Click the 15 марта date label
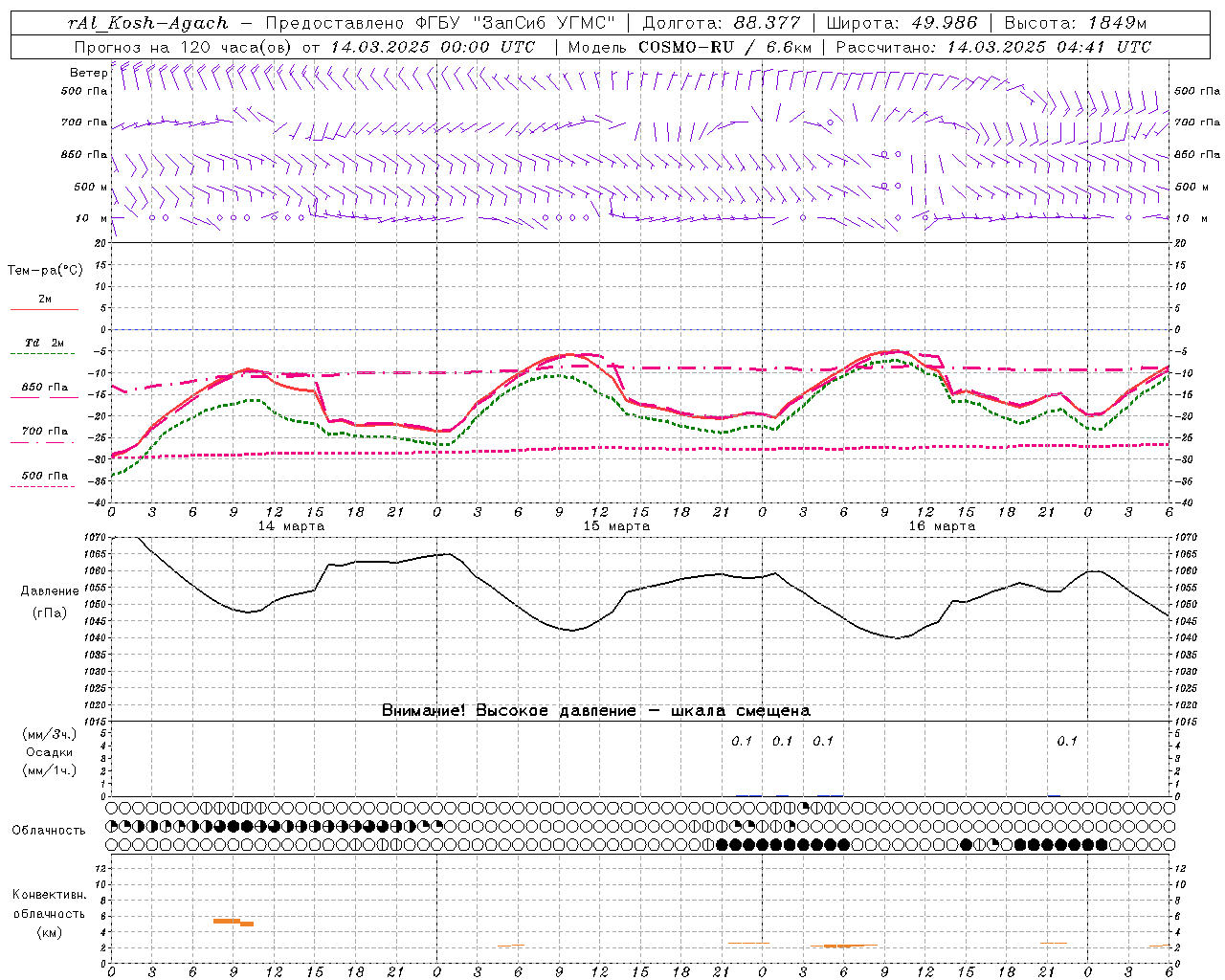This screenshot has height=980, width=1225. 617,526
